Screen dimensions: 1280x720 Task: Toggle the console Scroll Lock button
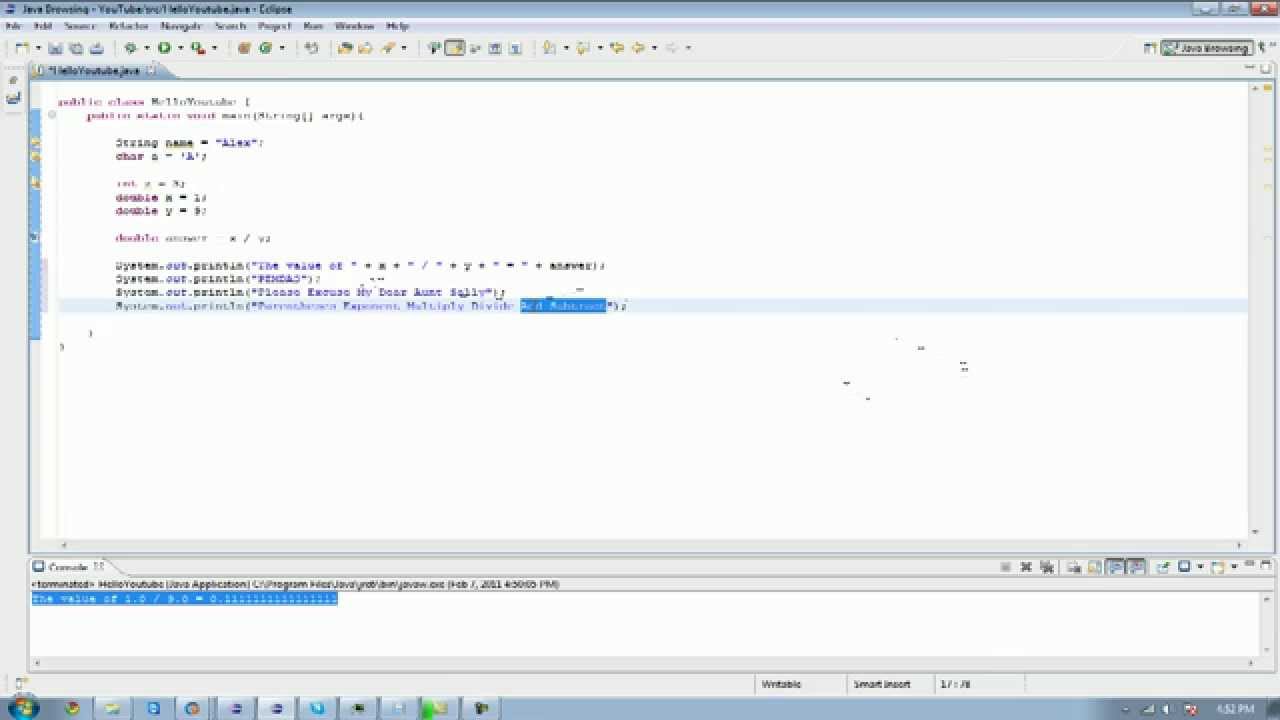(1095, 567)
